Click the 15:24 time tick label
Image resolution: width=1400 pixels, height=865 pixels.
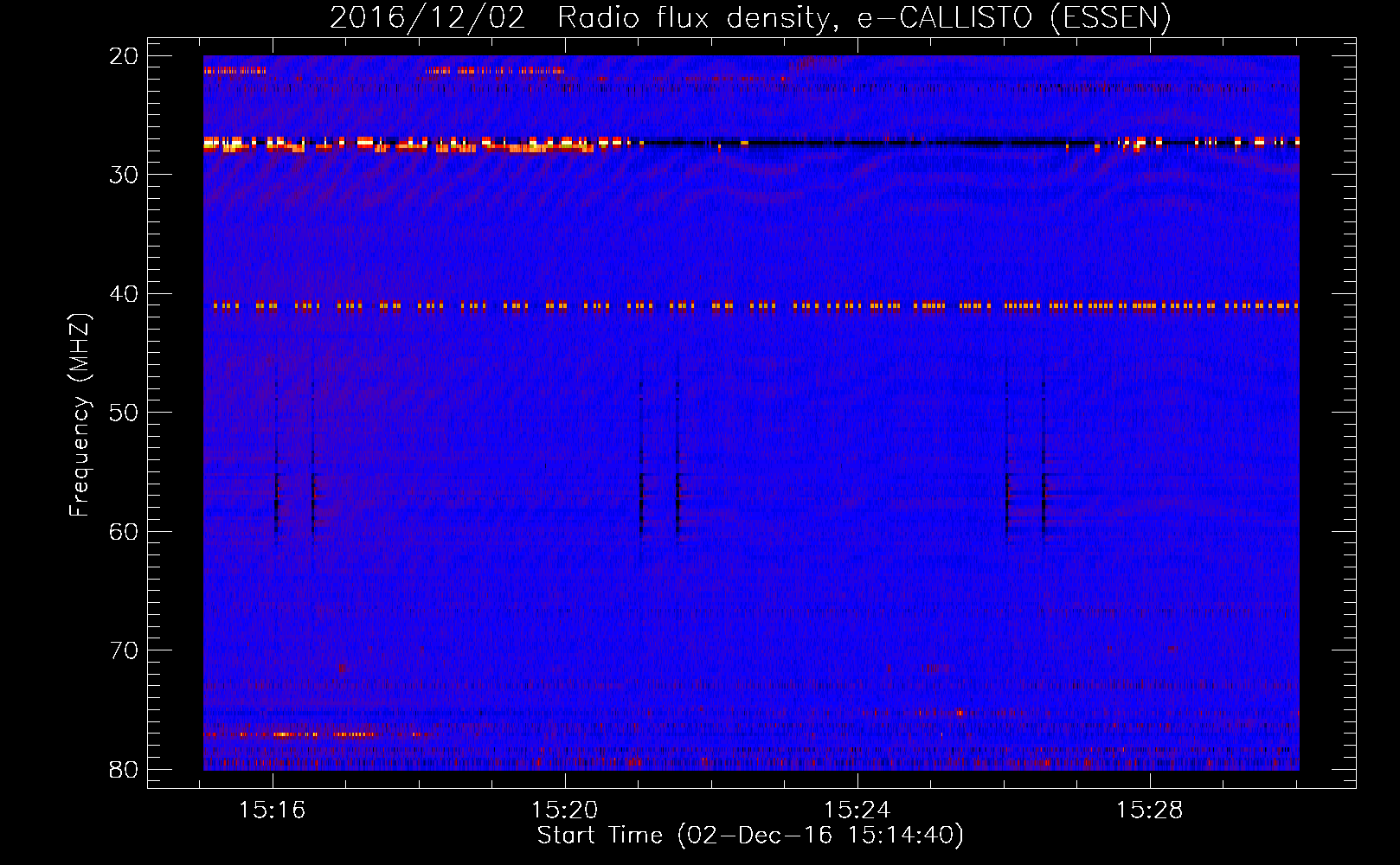pyautogui.click(x=857, y=811)
